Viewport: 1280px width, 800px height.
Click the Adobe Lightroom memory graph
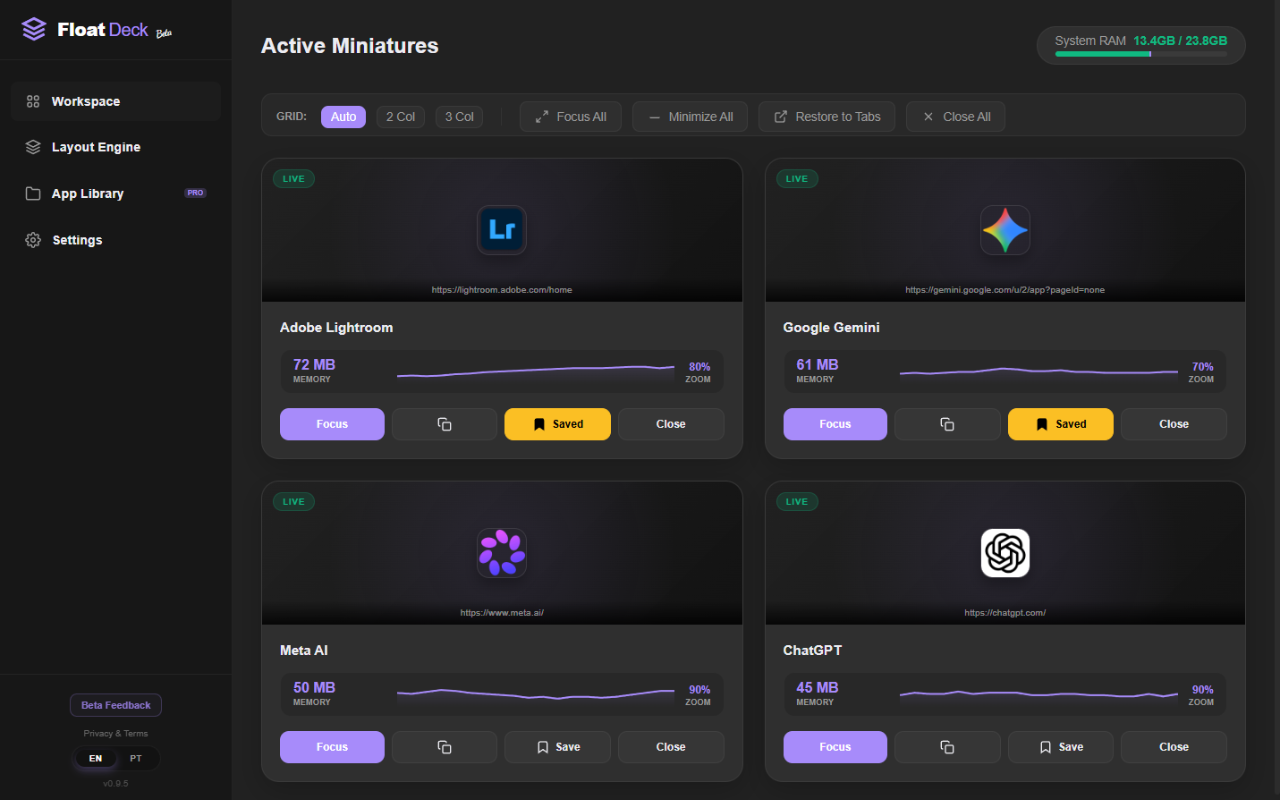pos(536,371)
